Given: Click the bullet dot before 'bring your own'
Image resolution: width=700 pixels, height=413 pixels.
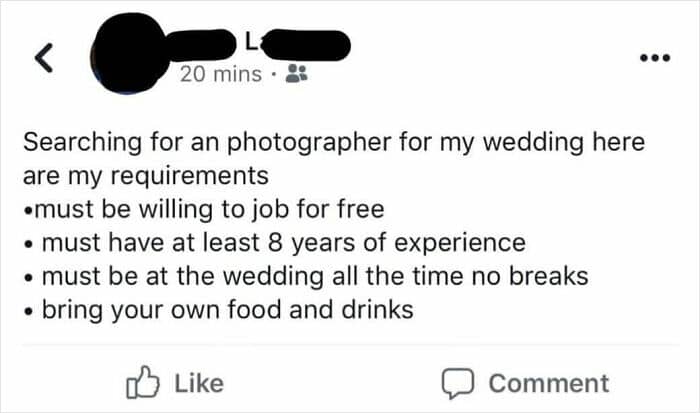Looking at the screenshot, I should click(29, 311).
